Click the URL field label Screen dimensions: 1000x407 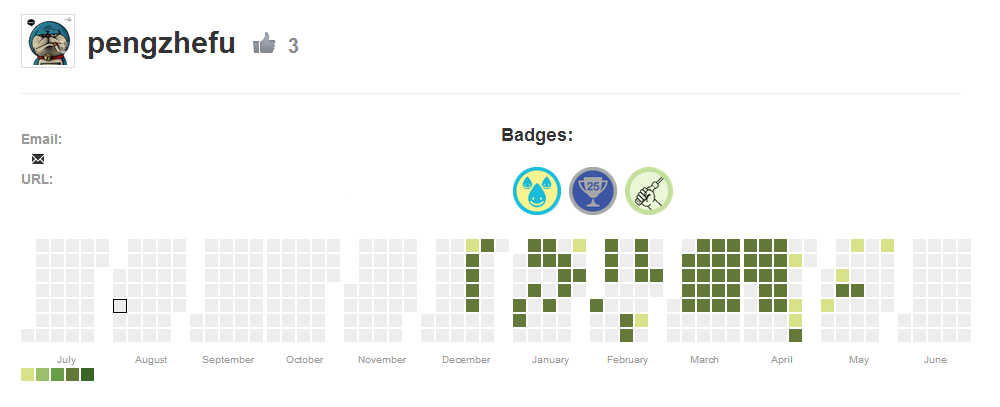[x=37, y=179]
